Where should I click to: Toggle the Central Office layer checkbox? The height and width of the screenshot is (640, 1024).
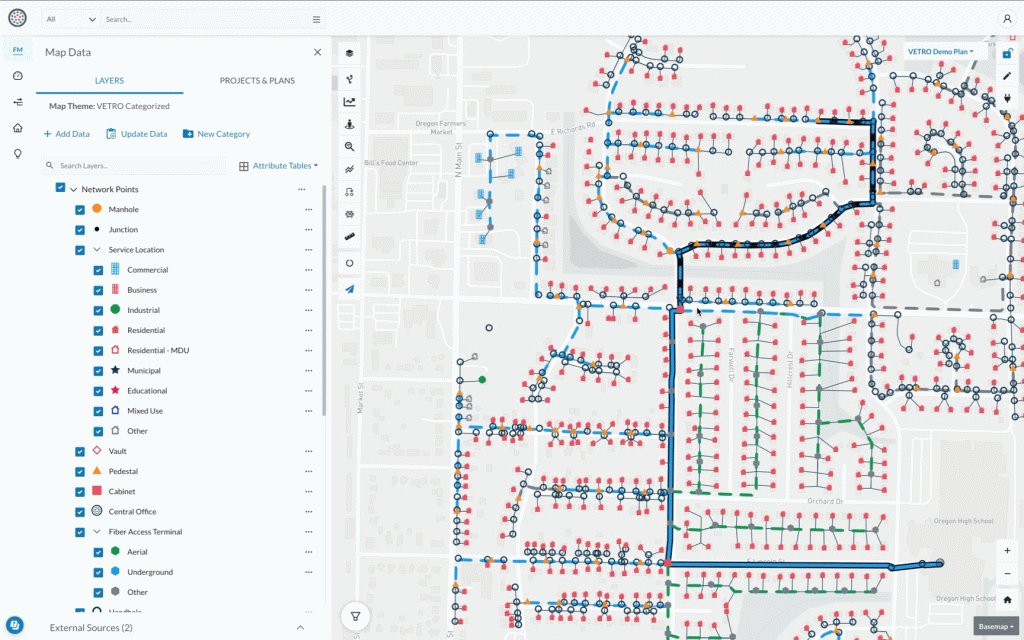[x=80, y=512]
